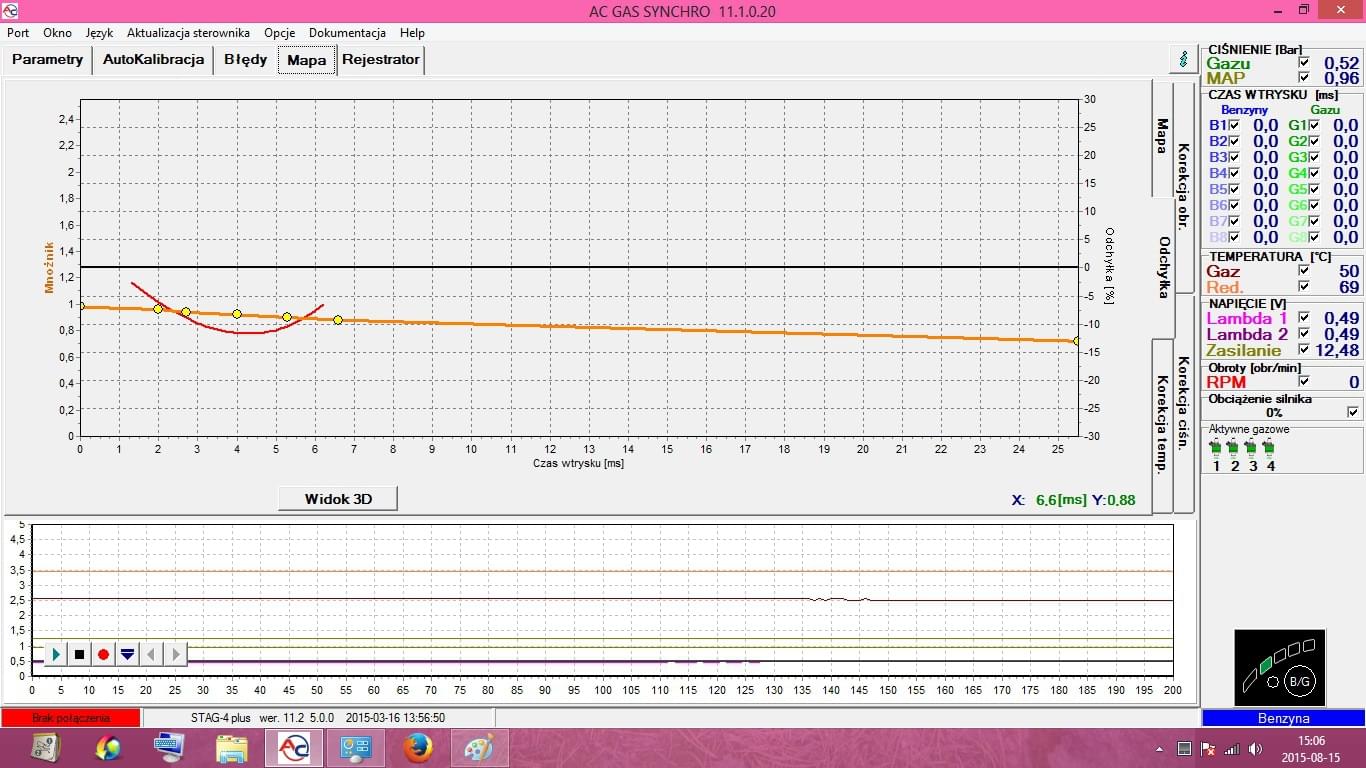This screenshot has width=1366, height=768.
Task: Click active gas injector icon 3
Action: click(1252, 448)
